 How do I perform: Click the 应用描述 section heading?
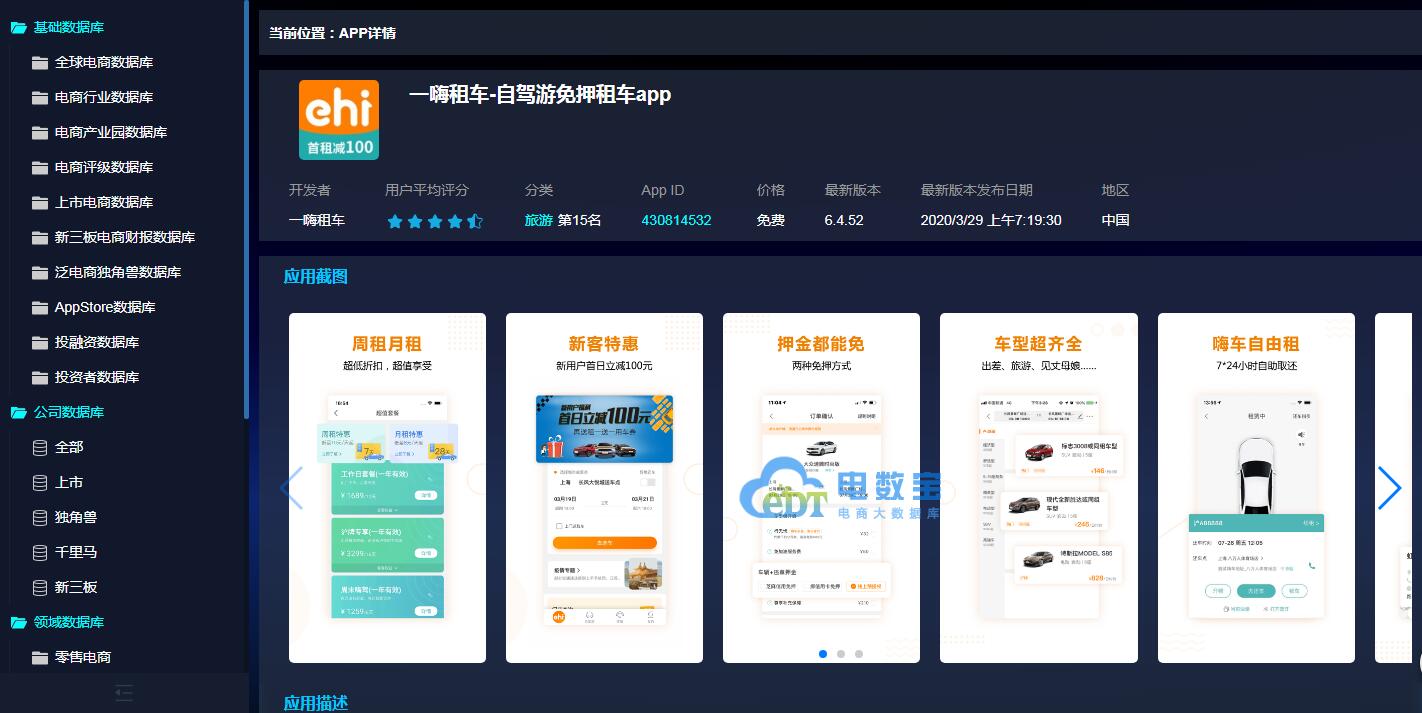click(x=316, y=703)
